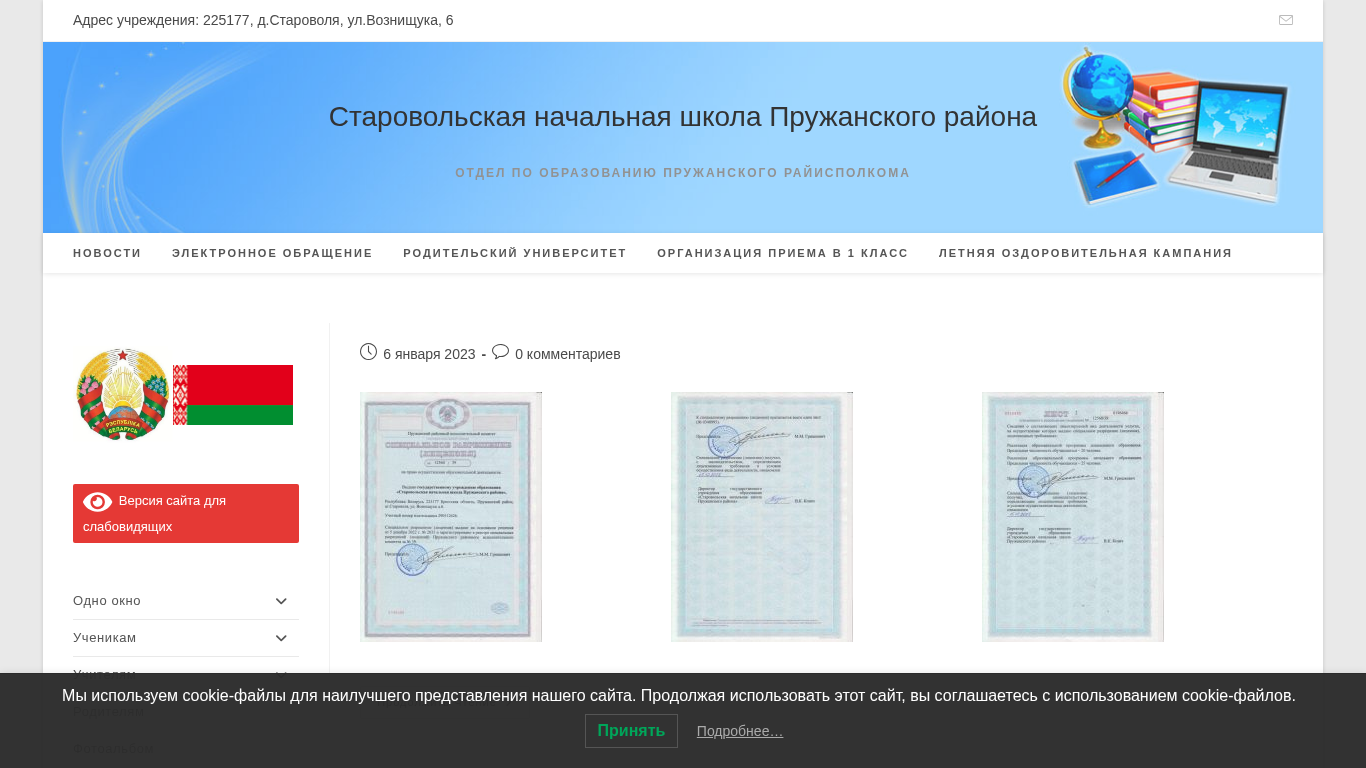Click the school name site title
This screenshot has height=768, width=1366.
coord(682,117)
